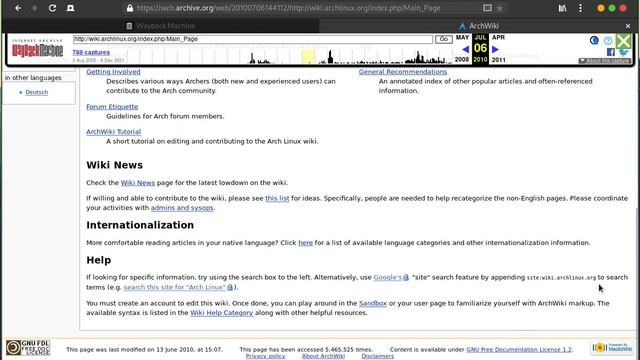Click the site:wiki.archlinux.org code text
640x360 pixels.
(x=561, y=278)
